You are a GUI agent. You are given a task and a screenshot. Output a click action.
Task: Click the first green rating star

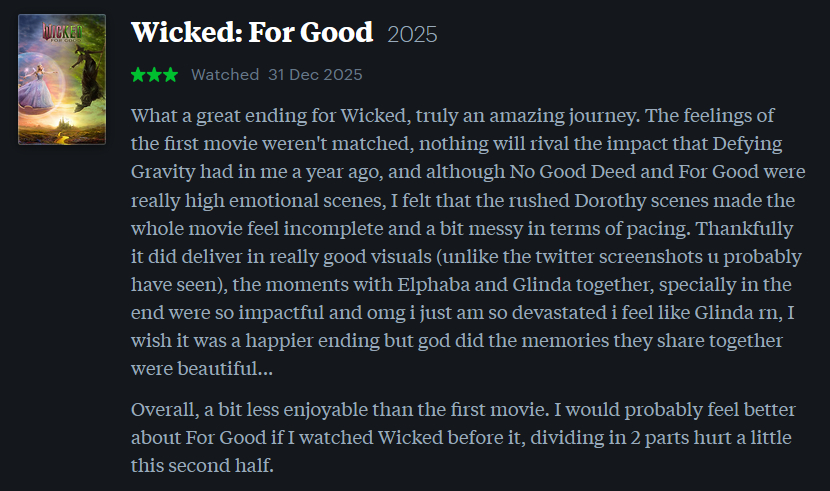point(138,75)
